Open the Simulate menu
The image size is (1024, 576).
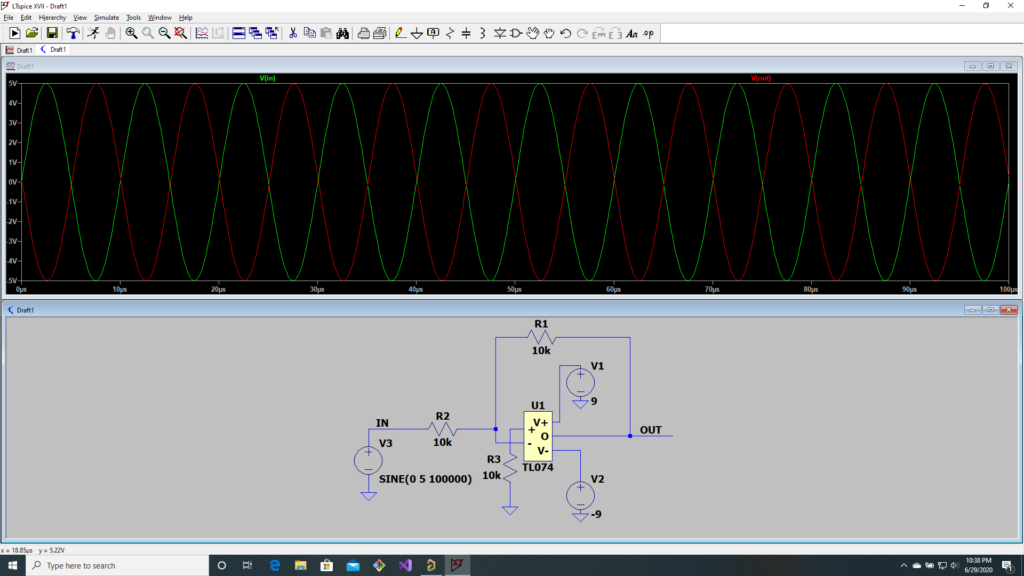[106, 17]
